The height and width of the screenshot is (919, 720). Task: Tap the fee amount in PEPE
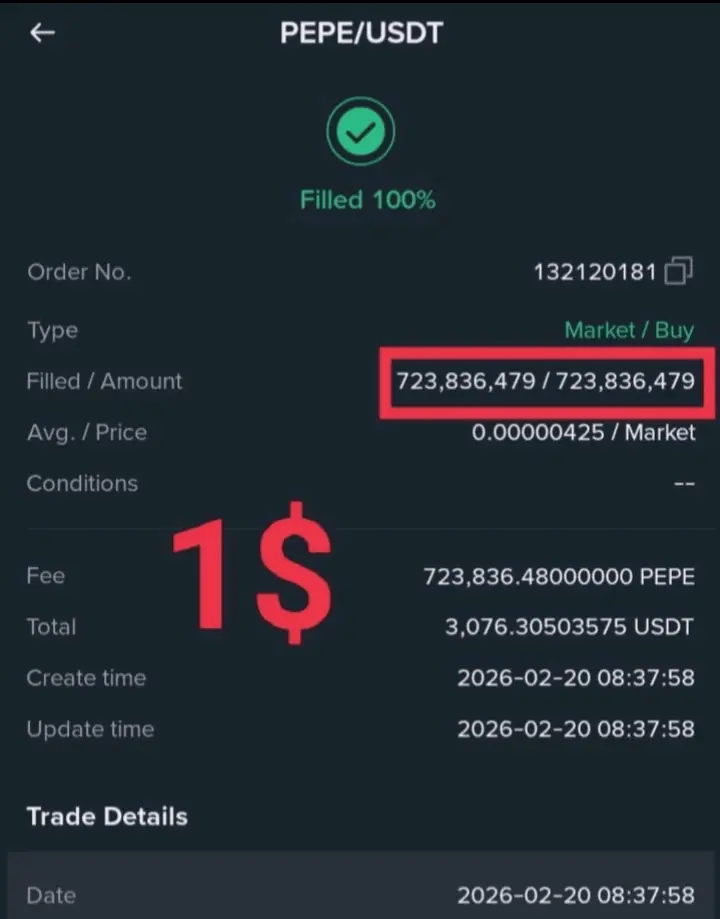[x=558, y=577]
